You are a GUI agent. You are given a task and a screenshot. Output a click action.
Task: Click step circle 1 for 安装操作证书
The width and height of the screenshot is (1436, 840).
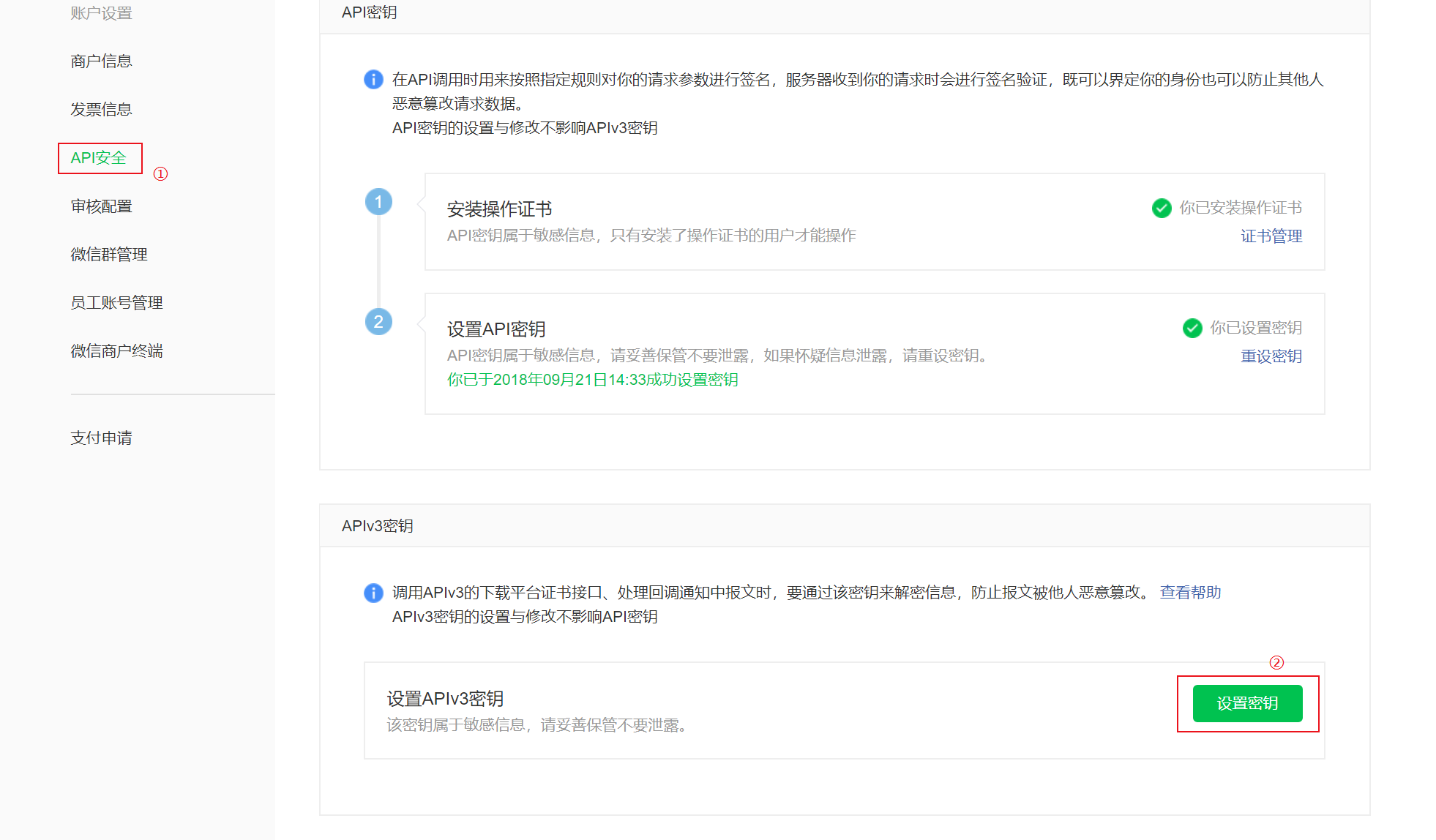[378, 201]
